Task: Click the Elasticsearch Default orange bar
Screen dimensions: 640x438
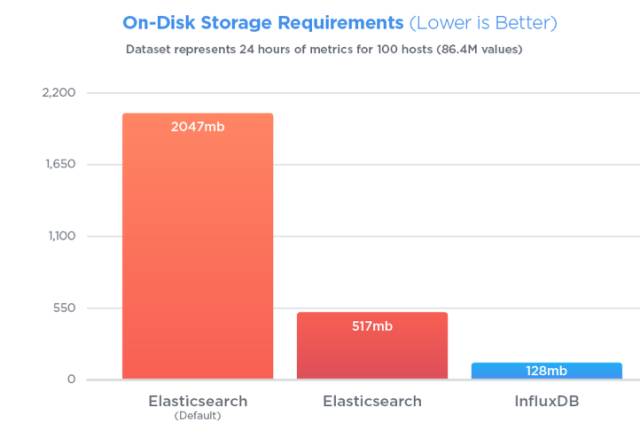Action: coord(198,246)
